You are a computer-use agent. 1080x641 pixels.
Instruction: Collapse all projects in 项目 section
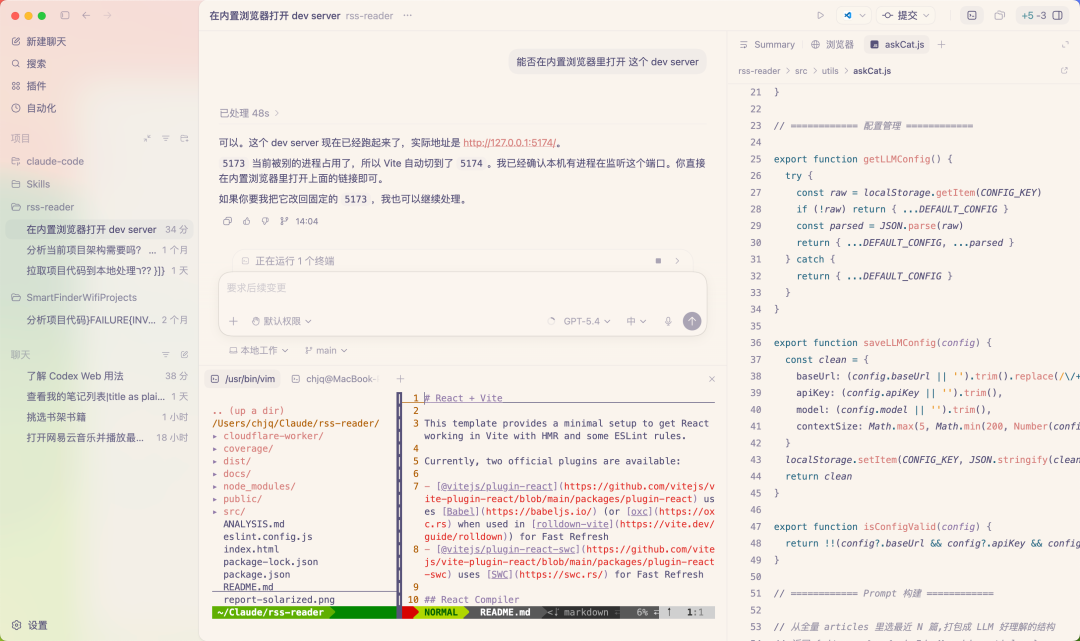(x=147, y=138)
